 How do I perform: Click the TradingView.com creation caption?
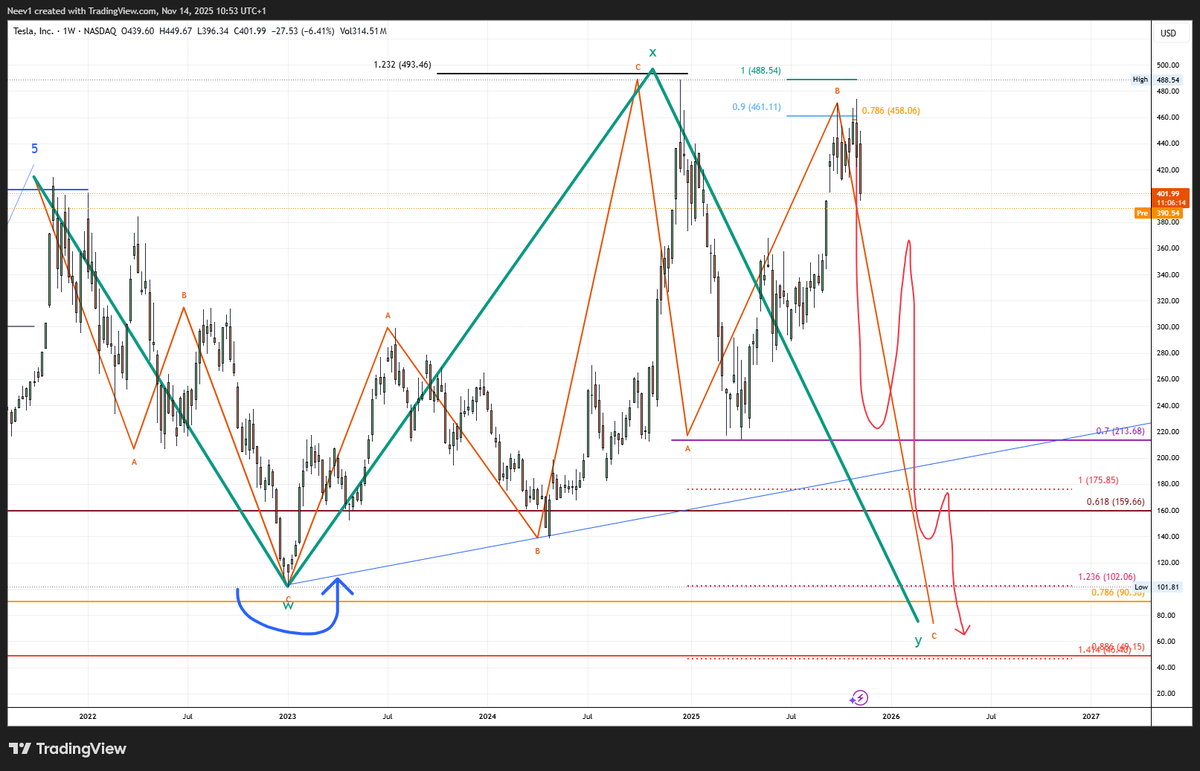pos(138,10)
